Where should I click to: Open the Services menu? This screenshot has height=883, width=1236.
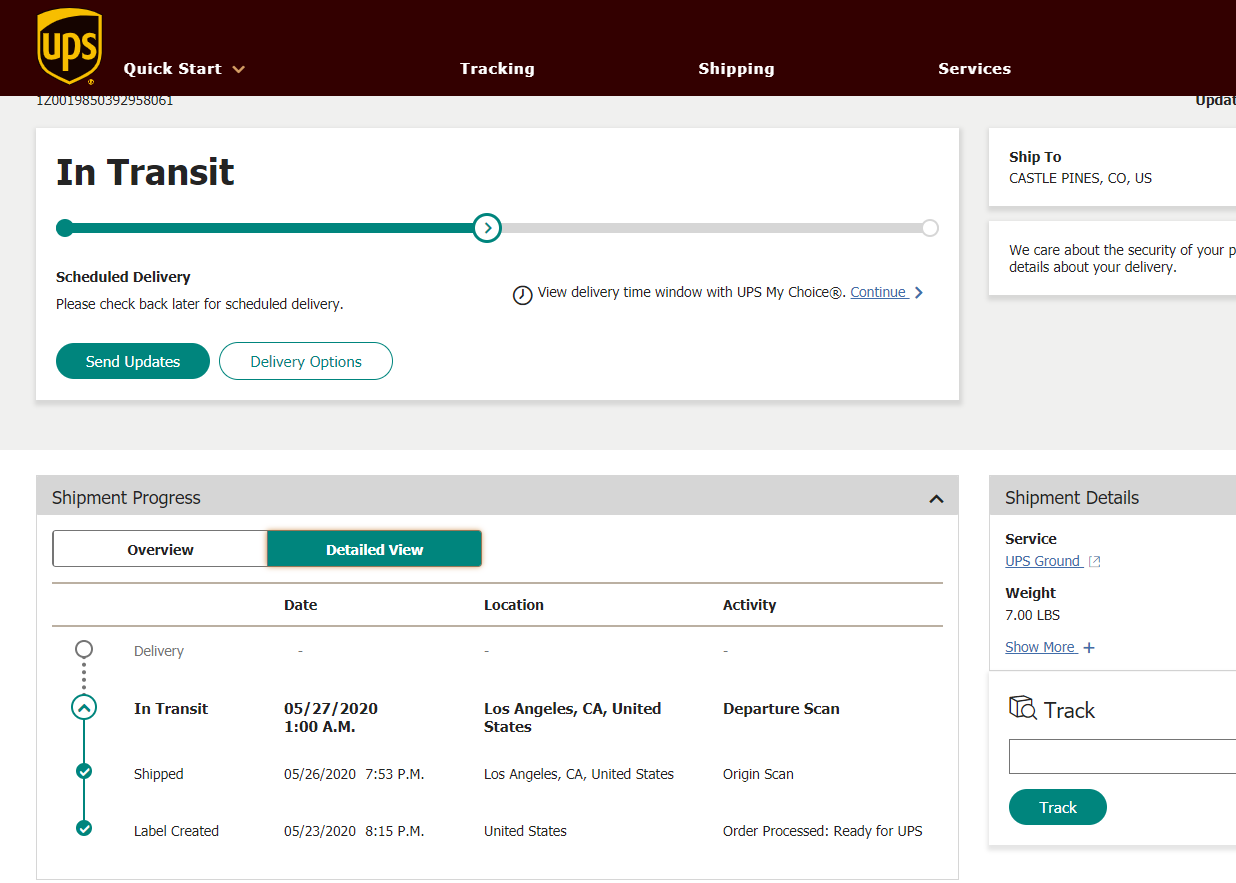tap(974, 69)
